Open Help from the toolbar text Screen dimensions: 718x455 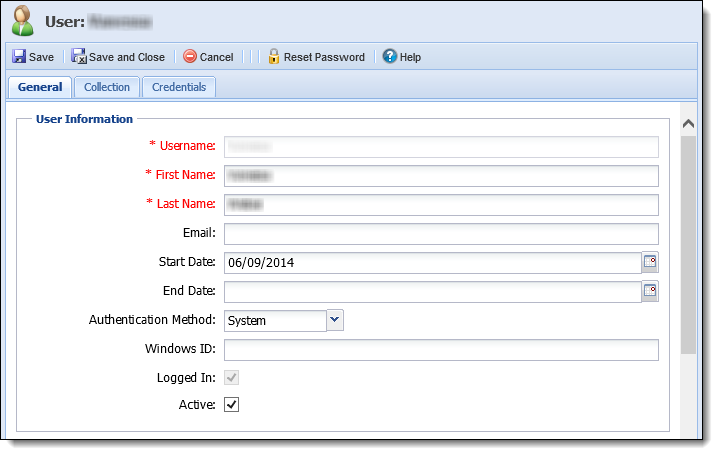click(410, 57)
